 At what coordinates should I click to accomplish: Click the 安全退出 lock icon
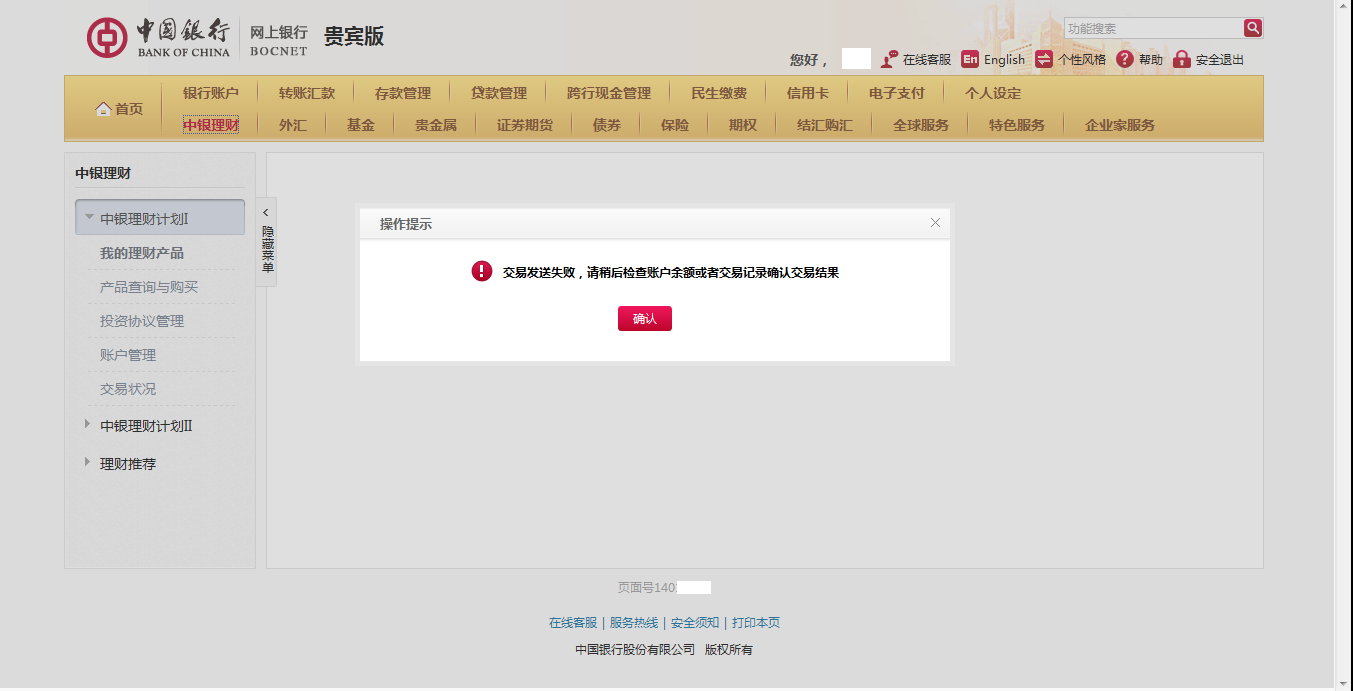(1182, 59)
